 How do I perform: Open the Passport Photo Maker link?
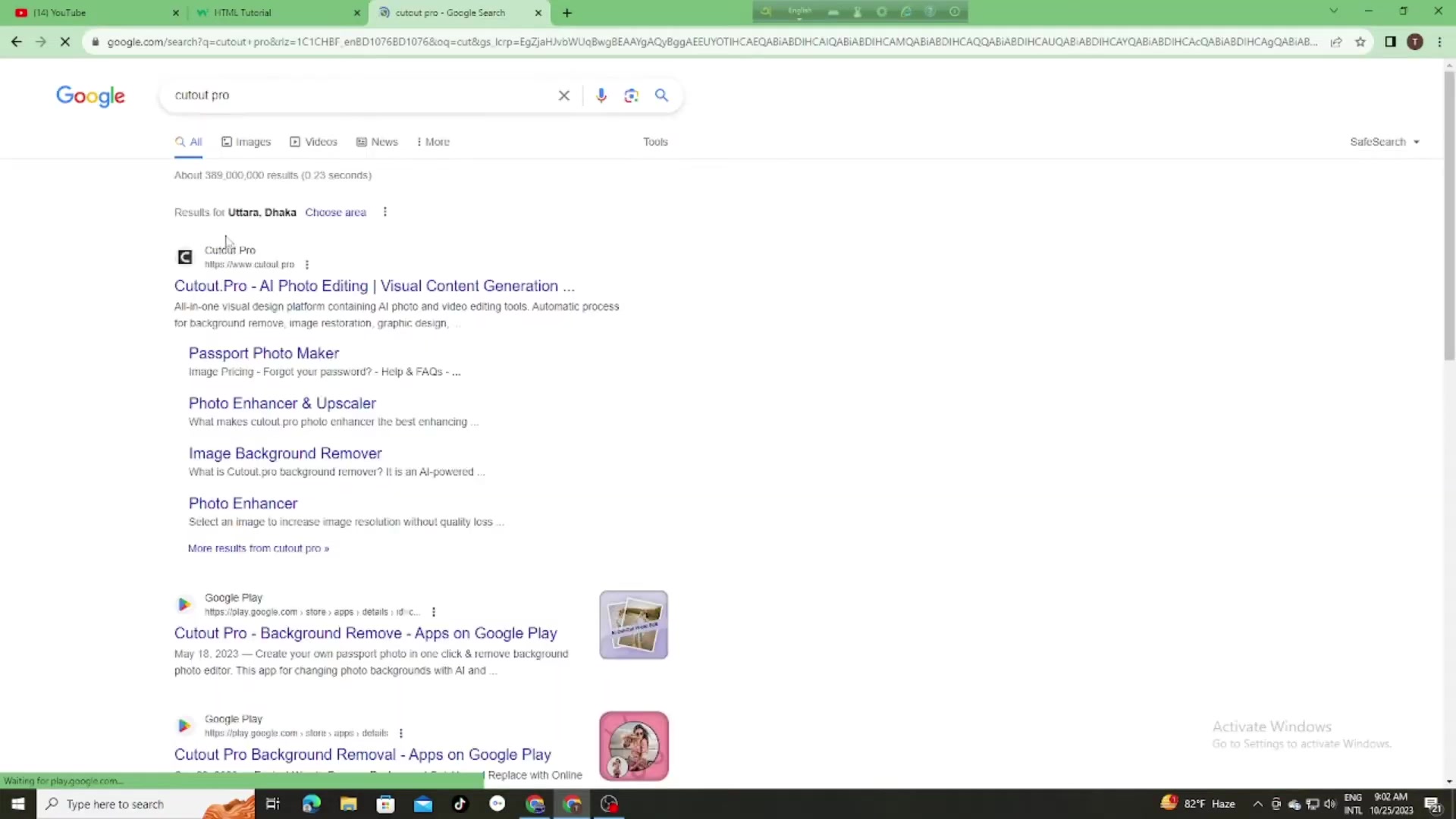tap(264, 353)
